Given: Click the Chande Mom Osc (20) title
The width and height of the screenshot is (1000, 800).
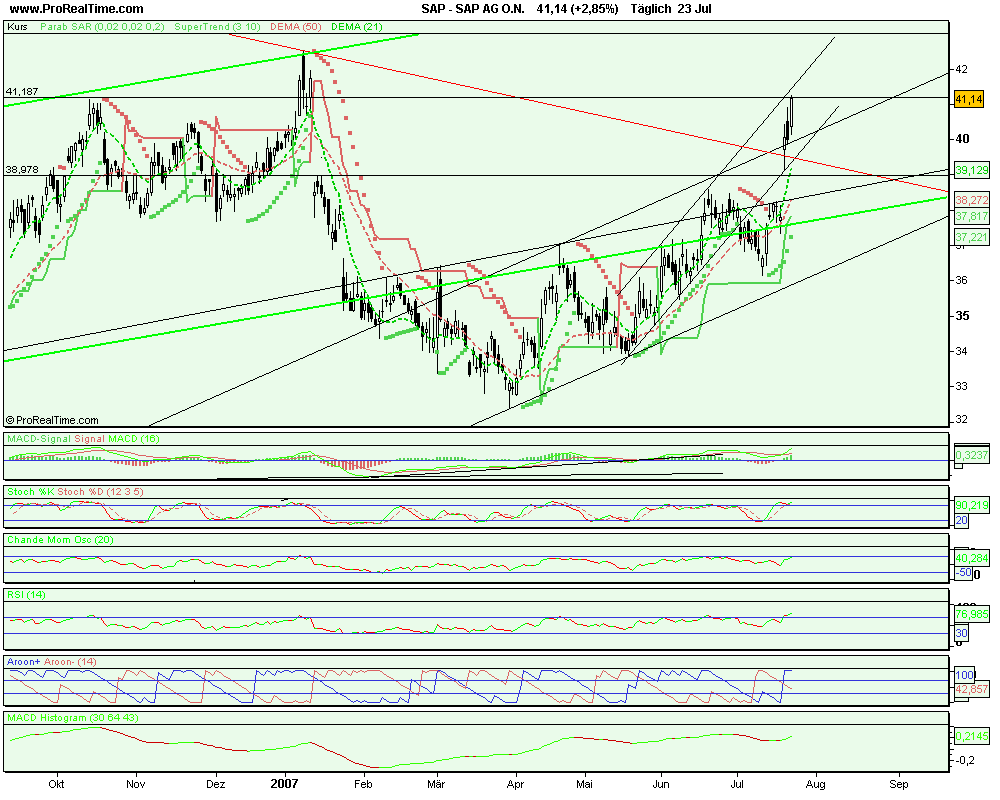Looking at the screenshot, I should (62, 540).
